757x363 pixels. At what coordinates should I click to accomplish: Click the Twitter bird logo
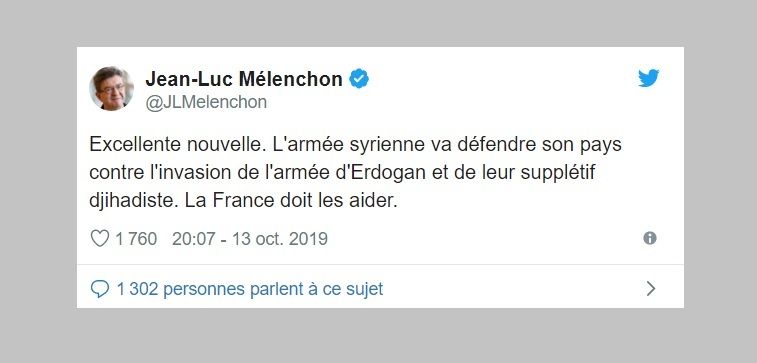(648, 78)
